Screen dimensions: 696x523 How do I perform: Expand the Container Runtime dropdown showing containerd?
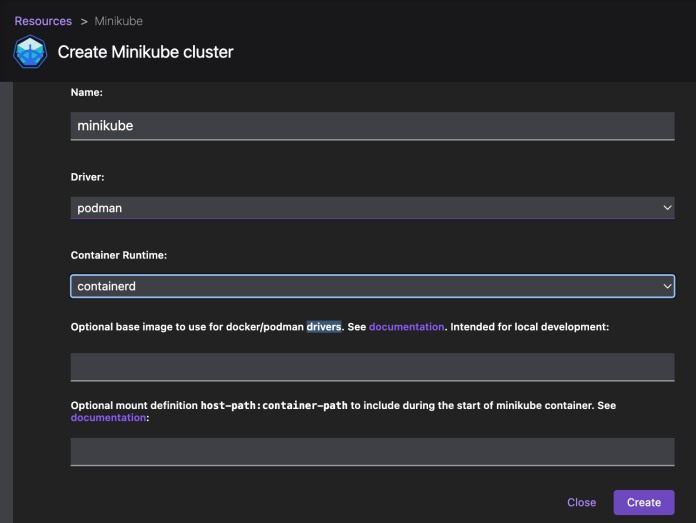pyautogui.click(x=372, y=286)
